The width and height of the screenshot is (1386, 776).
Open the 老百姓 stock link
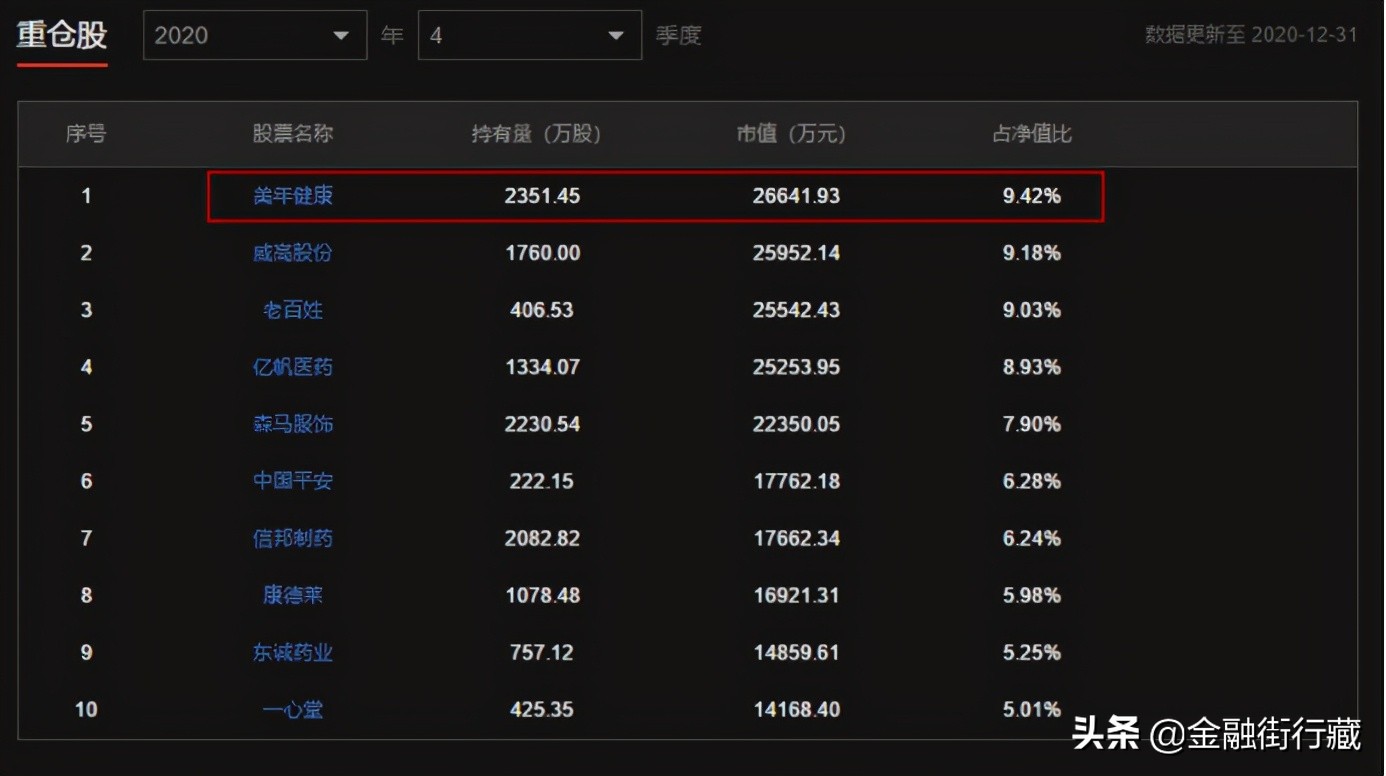[x=293, y=310]
